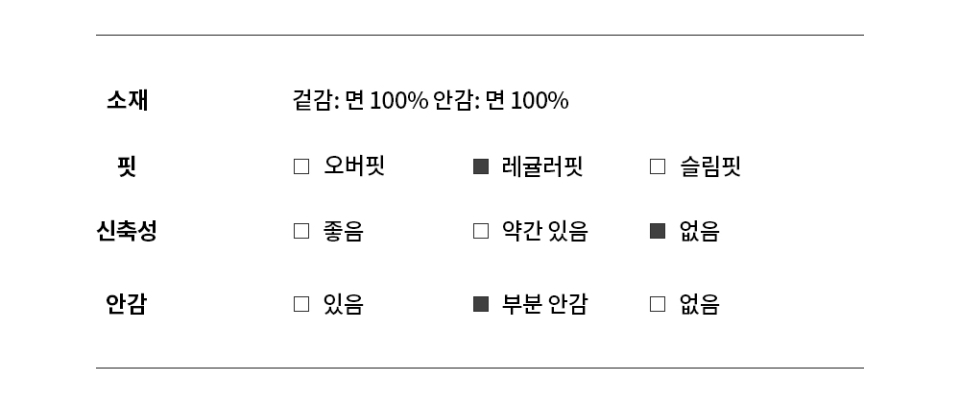The height and width of the screenshot is (407, 960).
Task: Select the 오버핏 option text
Action: pyautogui.click(x=354, y=167)
